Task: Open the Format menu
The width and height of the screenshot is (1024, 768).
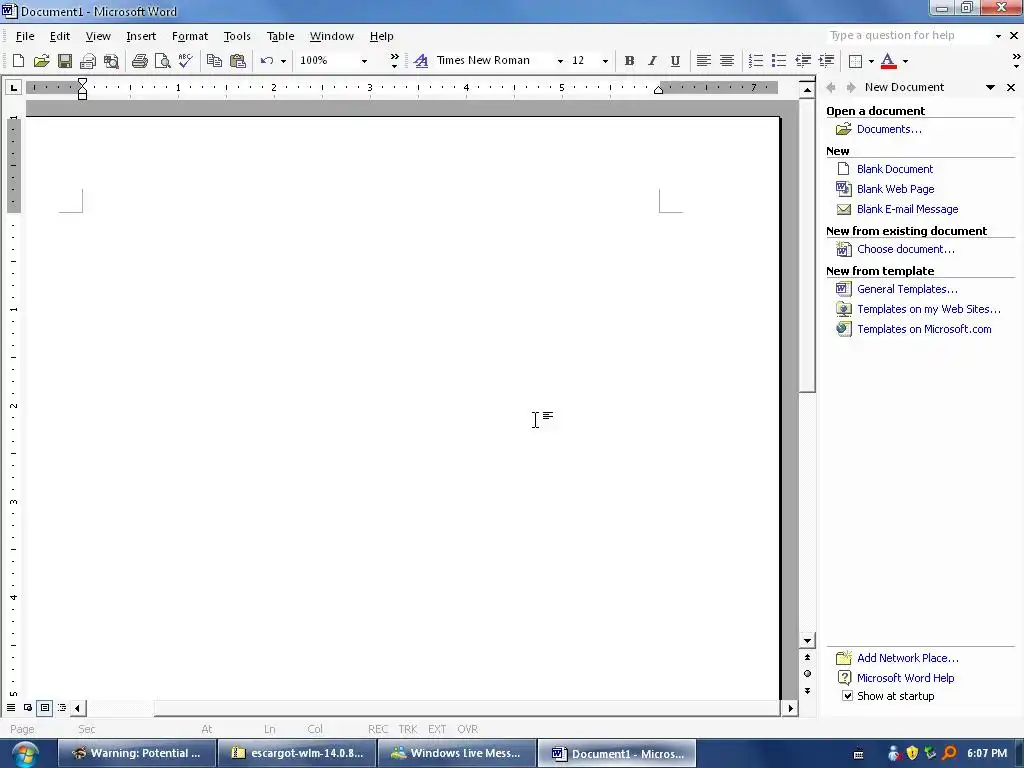Action: tap(189, 36)
